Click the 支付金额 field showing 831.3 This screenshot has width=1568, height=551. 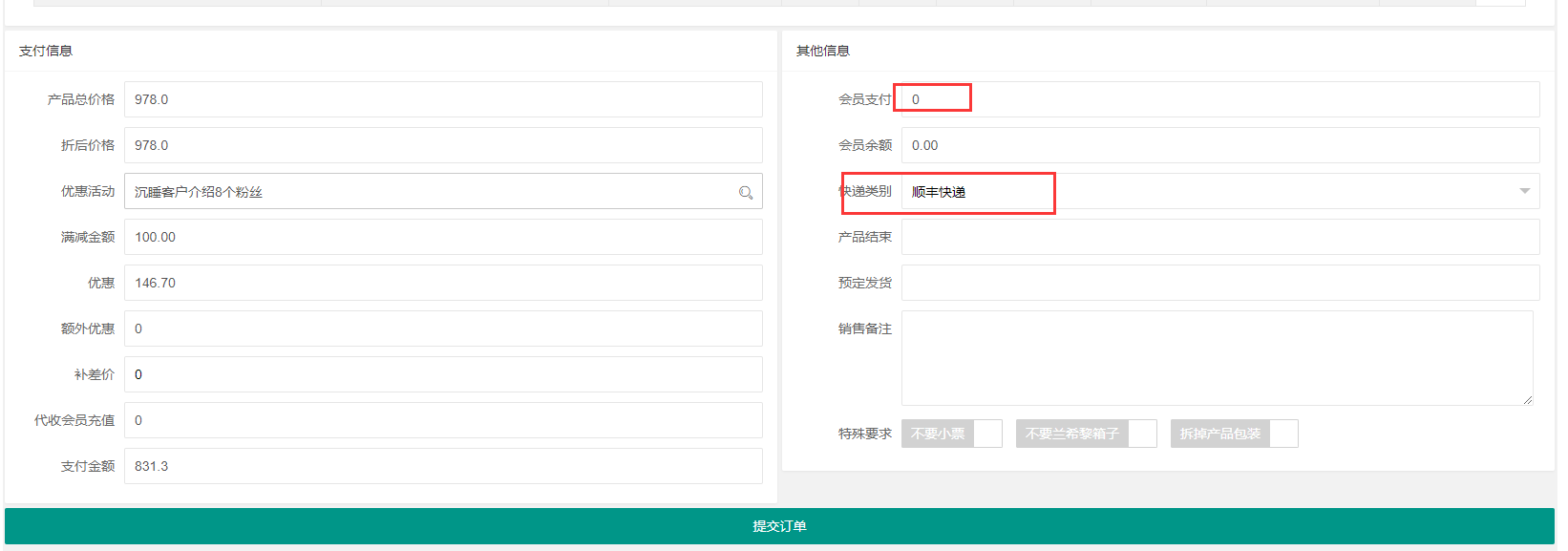coord(443,466)
